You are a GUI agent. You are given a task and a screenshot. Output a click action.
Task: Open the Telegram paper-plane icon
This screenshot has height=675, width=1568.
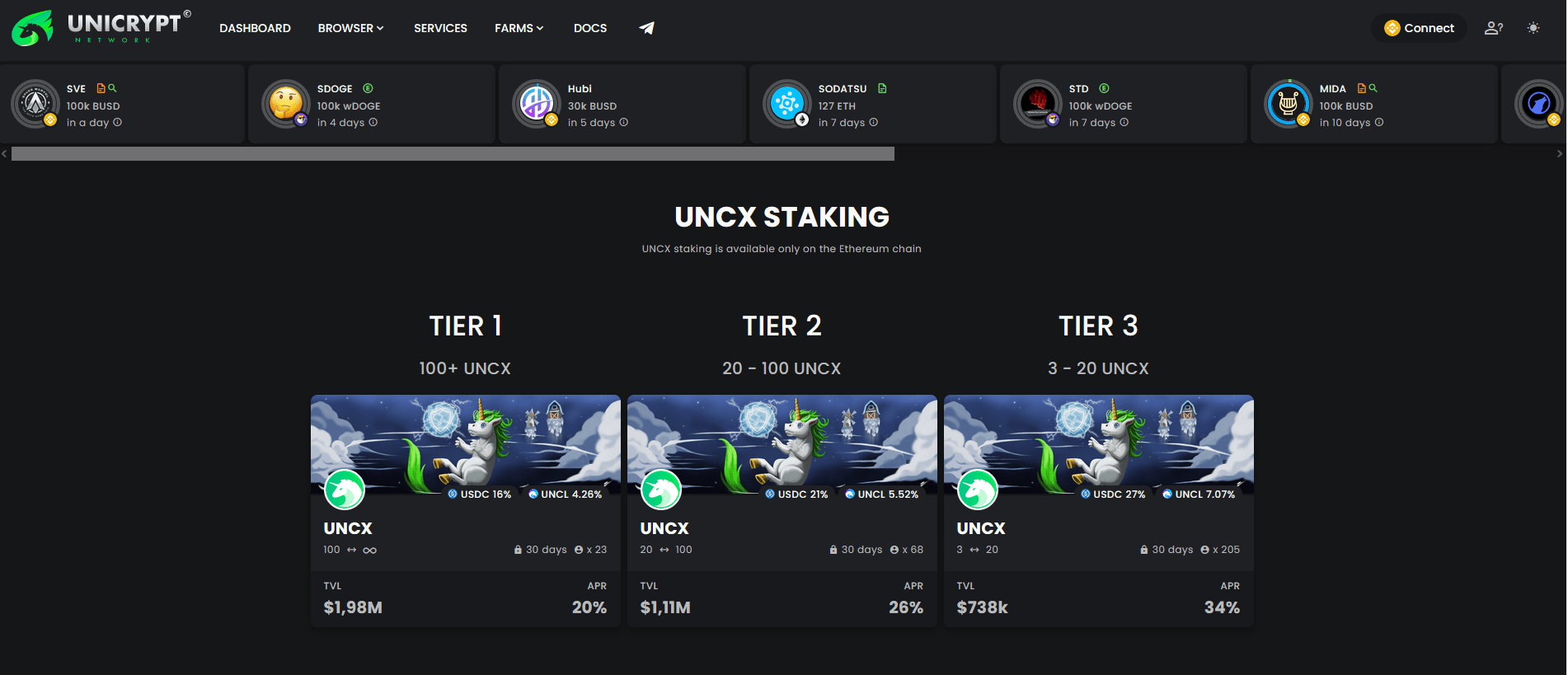tap(646, 28)
